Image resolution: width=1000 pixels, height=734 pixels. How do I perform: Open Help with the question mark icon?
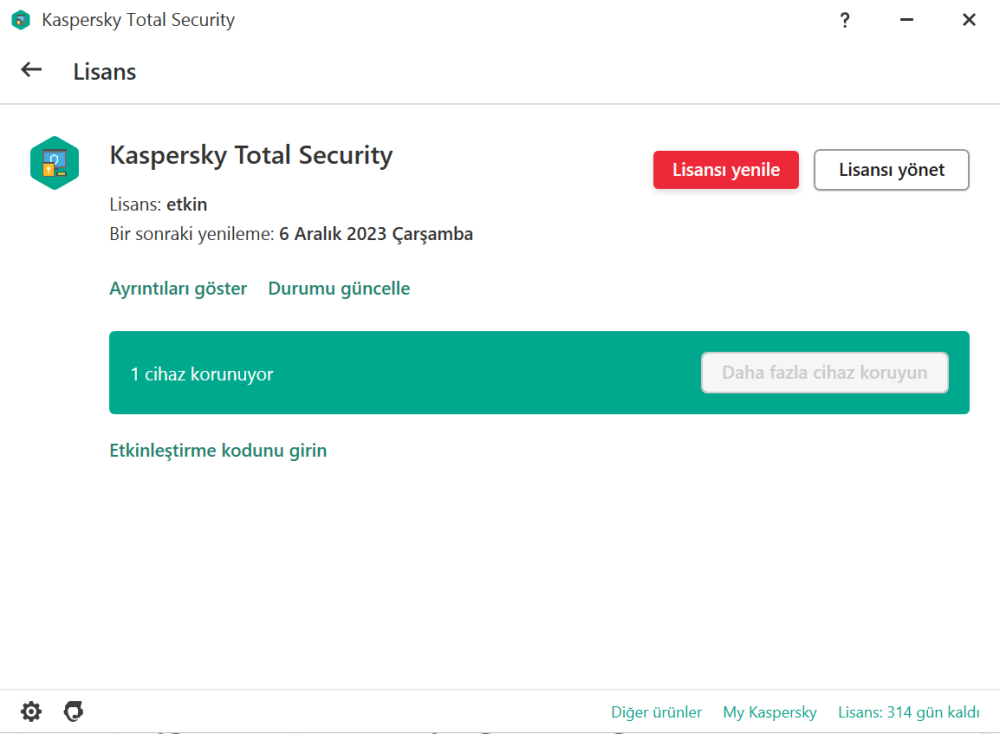click(x=845, y=19)
